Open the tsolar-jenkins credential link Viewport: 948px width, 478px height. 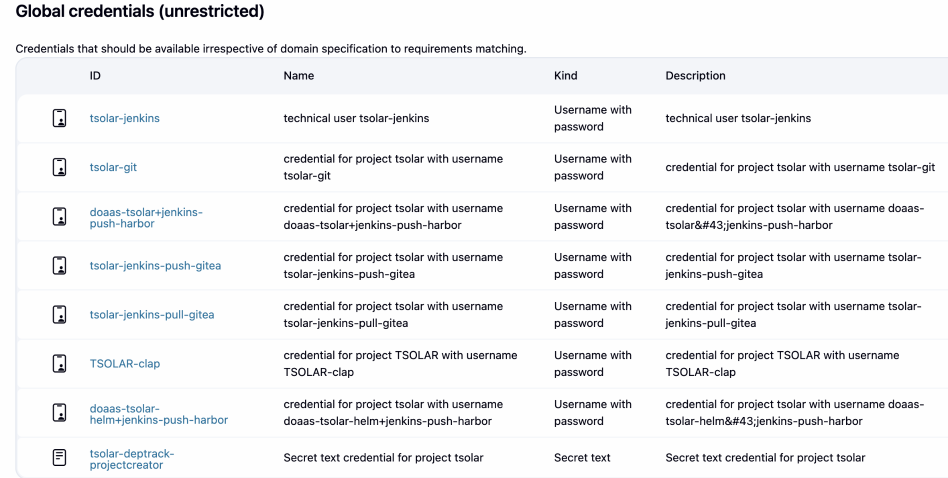pos(124,118)
